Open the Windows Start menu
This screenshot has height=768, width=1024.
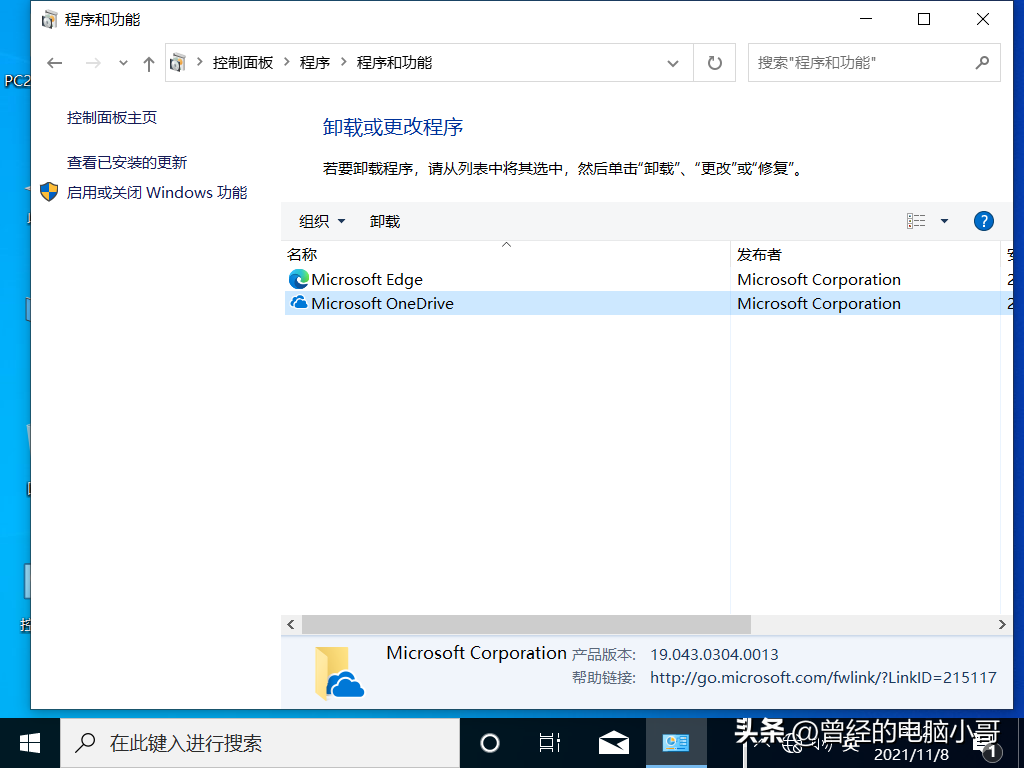click(x=30, y=743)
